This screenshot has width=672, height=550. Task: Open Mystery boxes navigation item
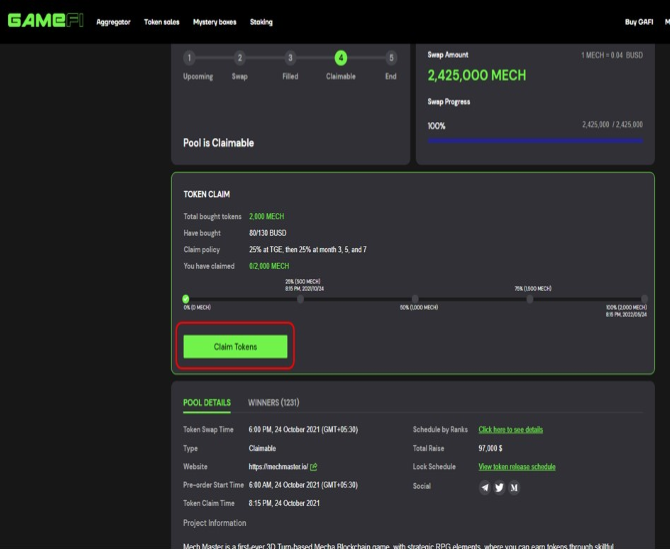coord(215,22)
